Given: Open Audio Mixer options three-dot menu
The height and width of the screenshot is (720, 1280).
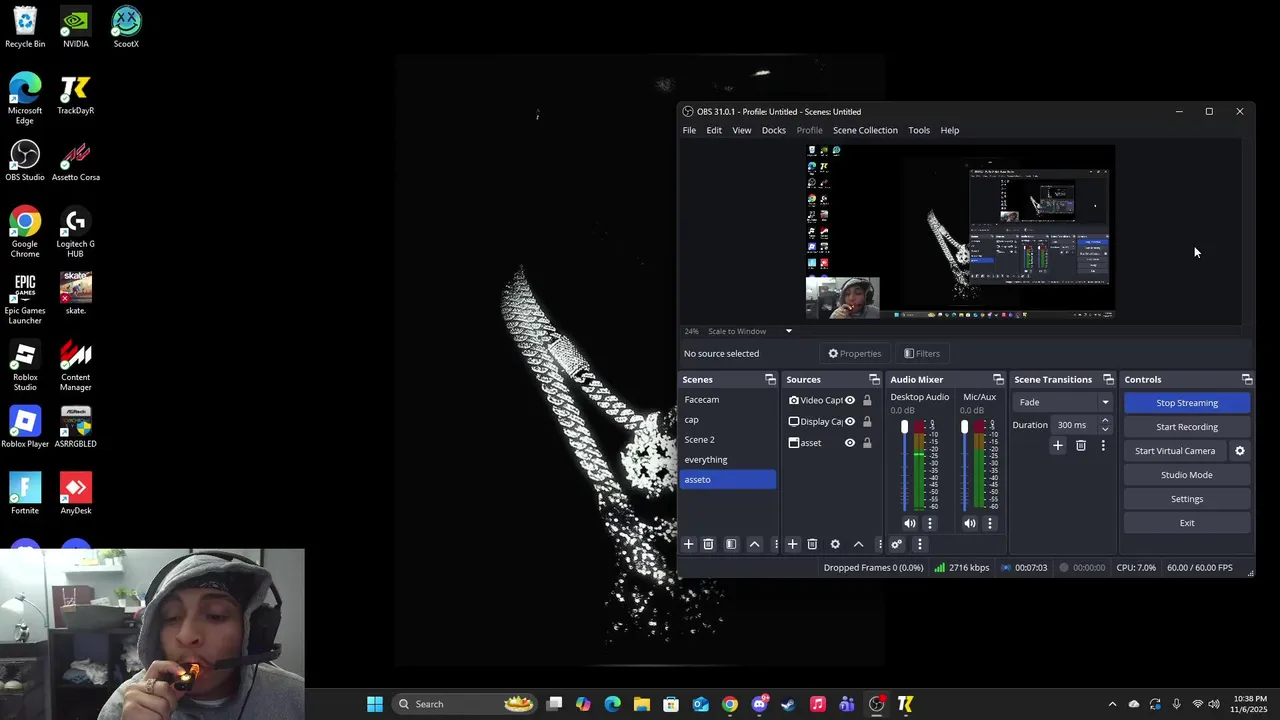Looking at the screenshot, I should click(919, 544).
